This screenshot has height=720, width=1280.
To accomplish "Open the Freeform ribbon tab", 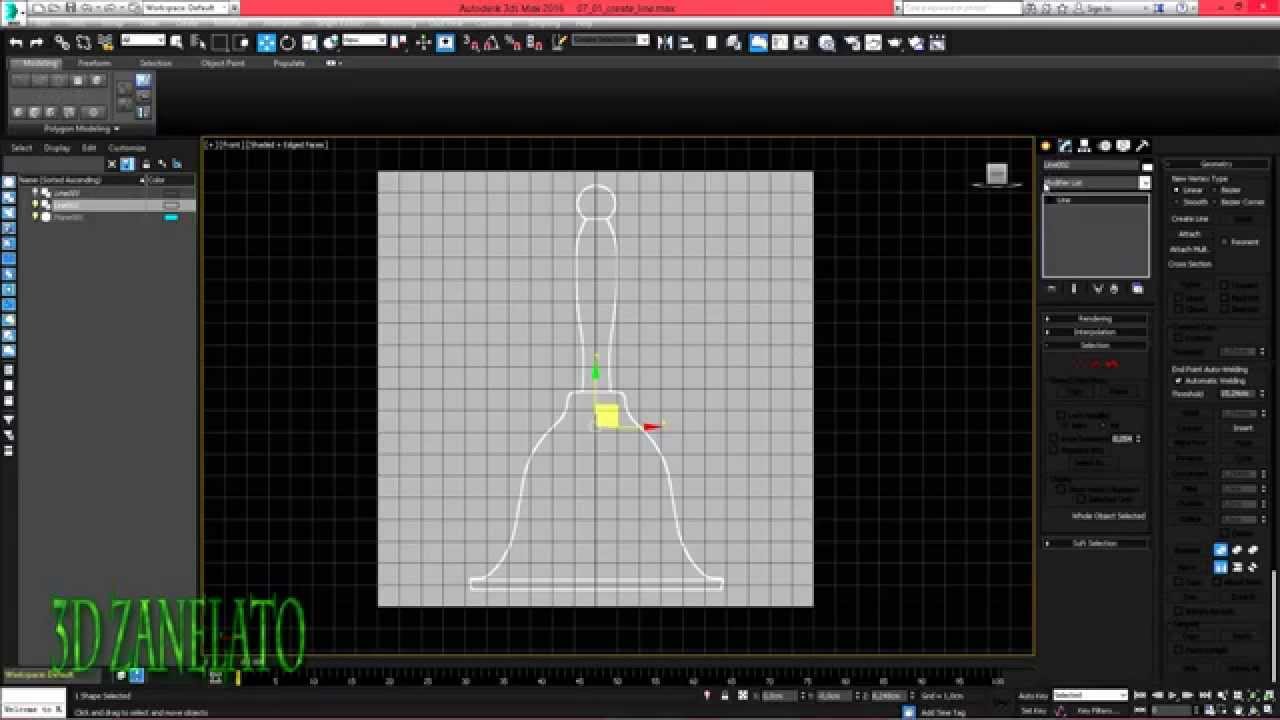I will 95,63.
